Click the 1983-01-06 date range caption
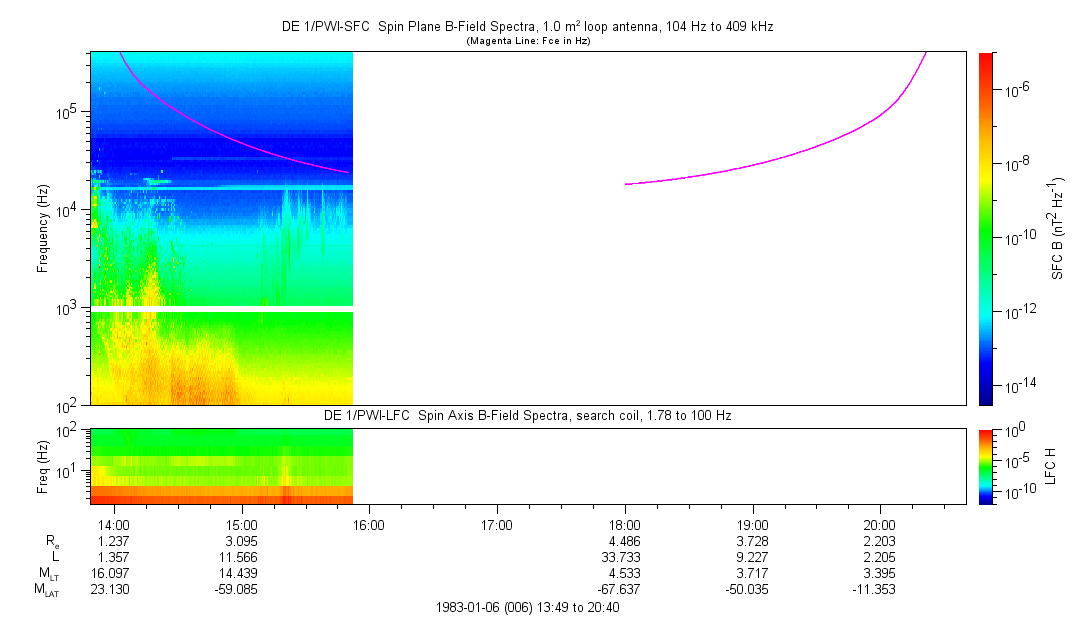This screenshot has height=620, width=1083. coord(527,607)
